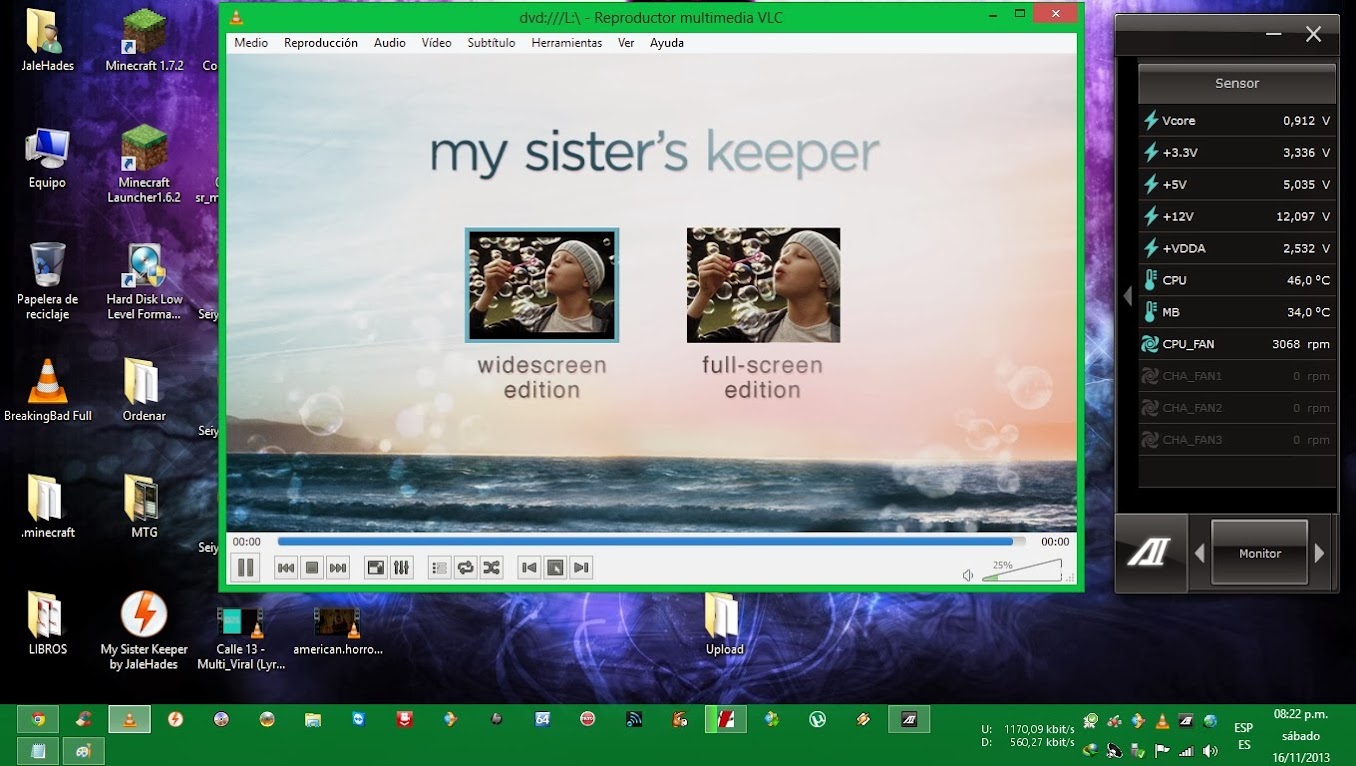Open uTorrent from the taskbar
Screen dimensions: 1356x766
click(817, 719)
